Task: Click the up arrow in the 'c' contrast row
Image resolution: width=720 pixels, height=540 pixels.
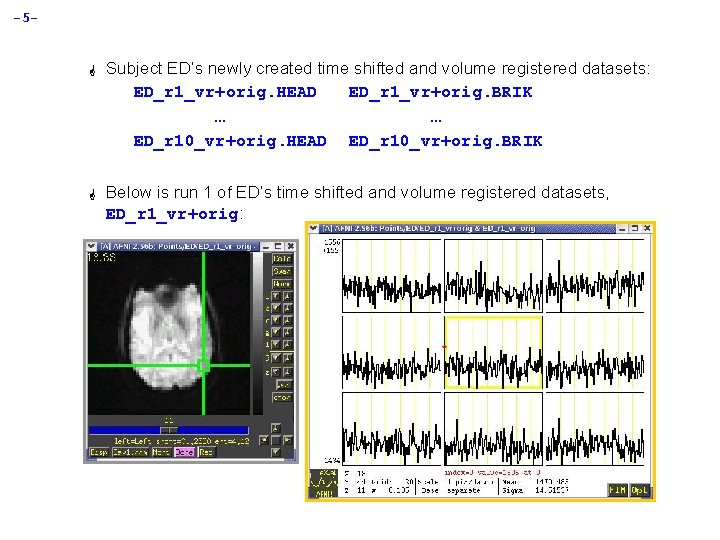Action: pos(288,308)
